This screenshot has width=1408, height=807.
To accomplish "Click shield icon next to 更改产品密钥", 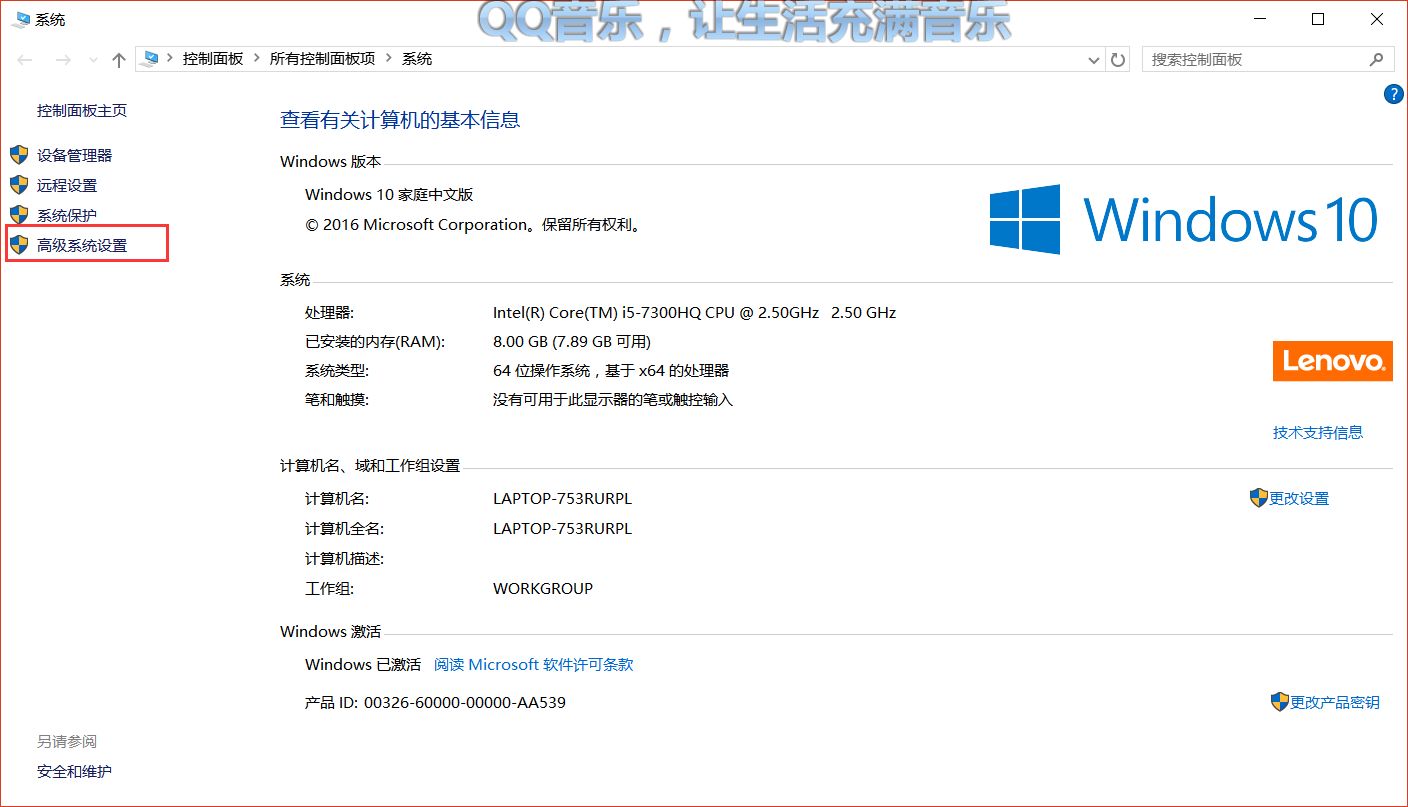I will (1280, 702).
